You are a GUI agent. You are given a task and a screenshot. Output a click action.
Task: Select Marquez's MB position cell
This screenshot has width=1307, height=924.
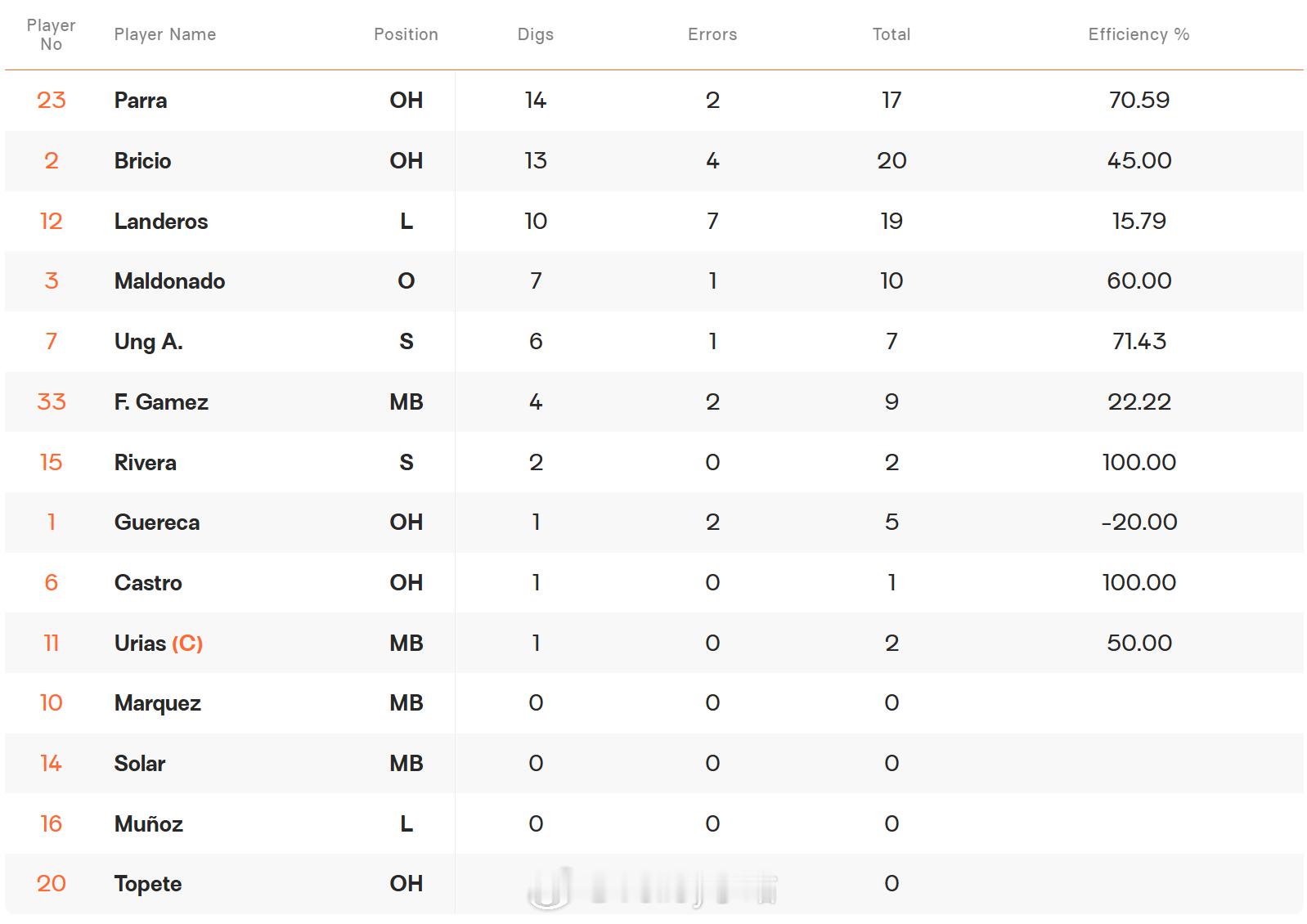point(406,702)
